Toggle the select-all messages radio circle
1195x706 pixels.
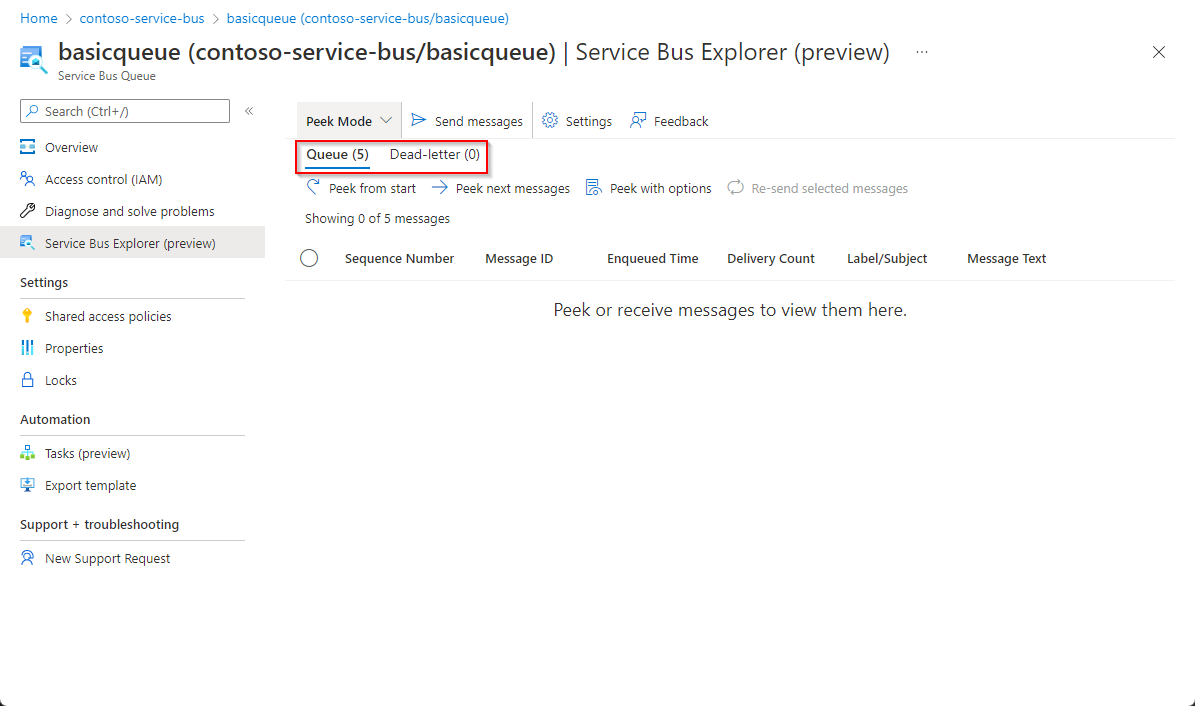coord(309,258)
